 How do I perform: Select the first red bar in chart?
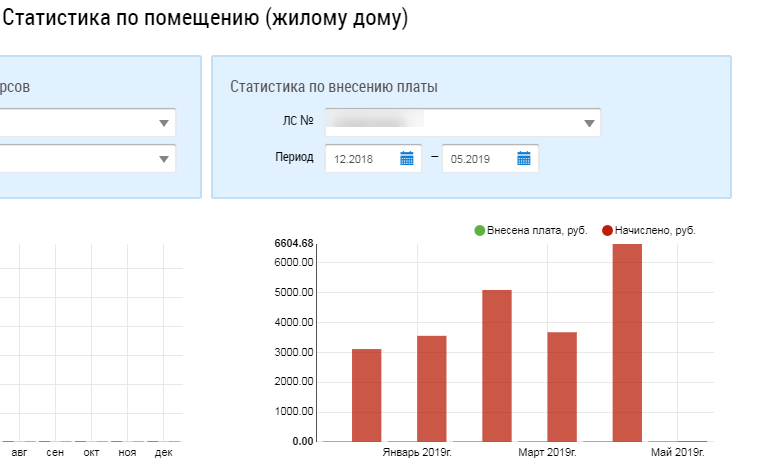pos(367,395)
